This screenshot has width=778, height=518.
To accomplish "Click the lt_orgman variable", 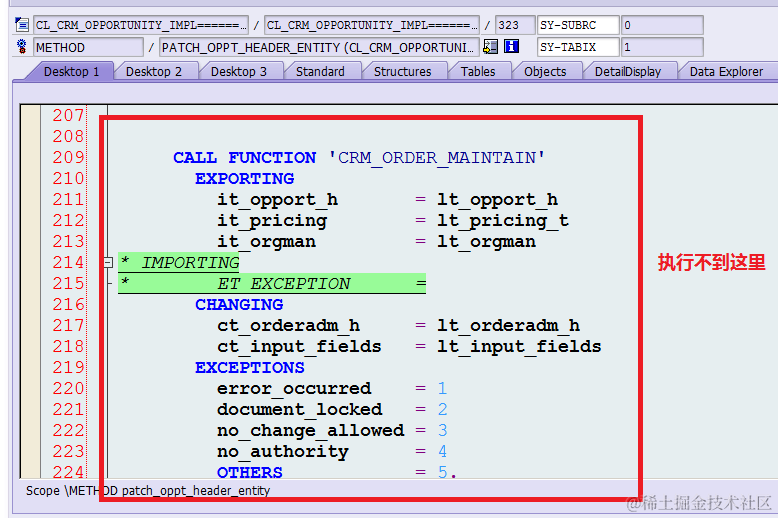I will tap(486, 242).
